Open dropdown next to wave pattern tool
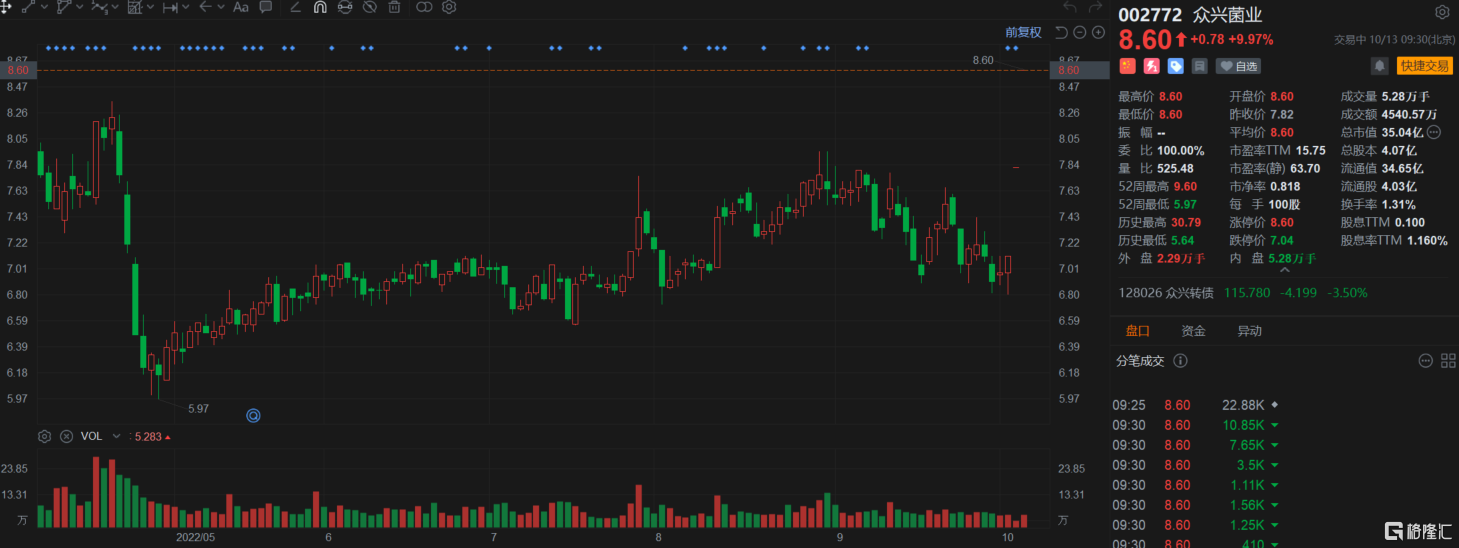This screenshot has width=1459, height=548. coord(115,7)
